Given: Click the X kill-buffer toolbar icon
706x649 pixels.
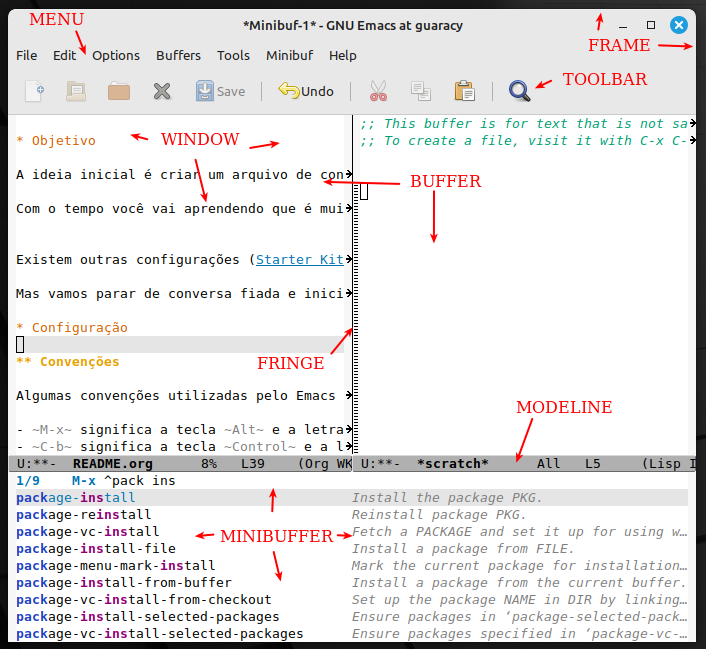Looking at the screenshot, I should tap(162, 91).
